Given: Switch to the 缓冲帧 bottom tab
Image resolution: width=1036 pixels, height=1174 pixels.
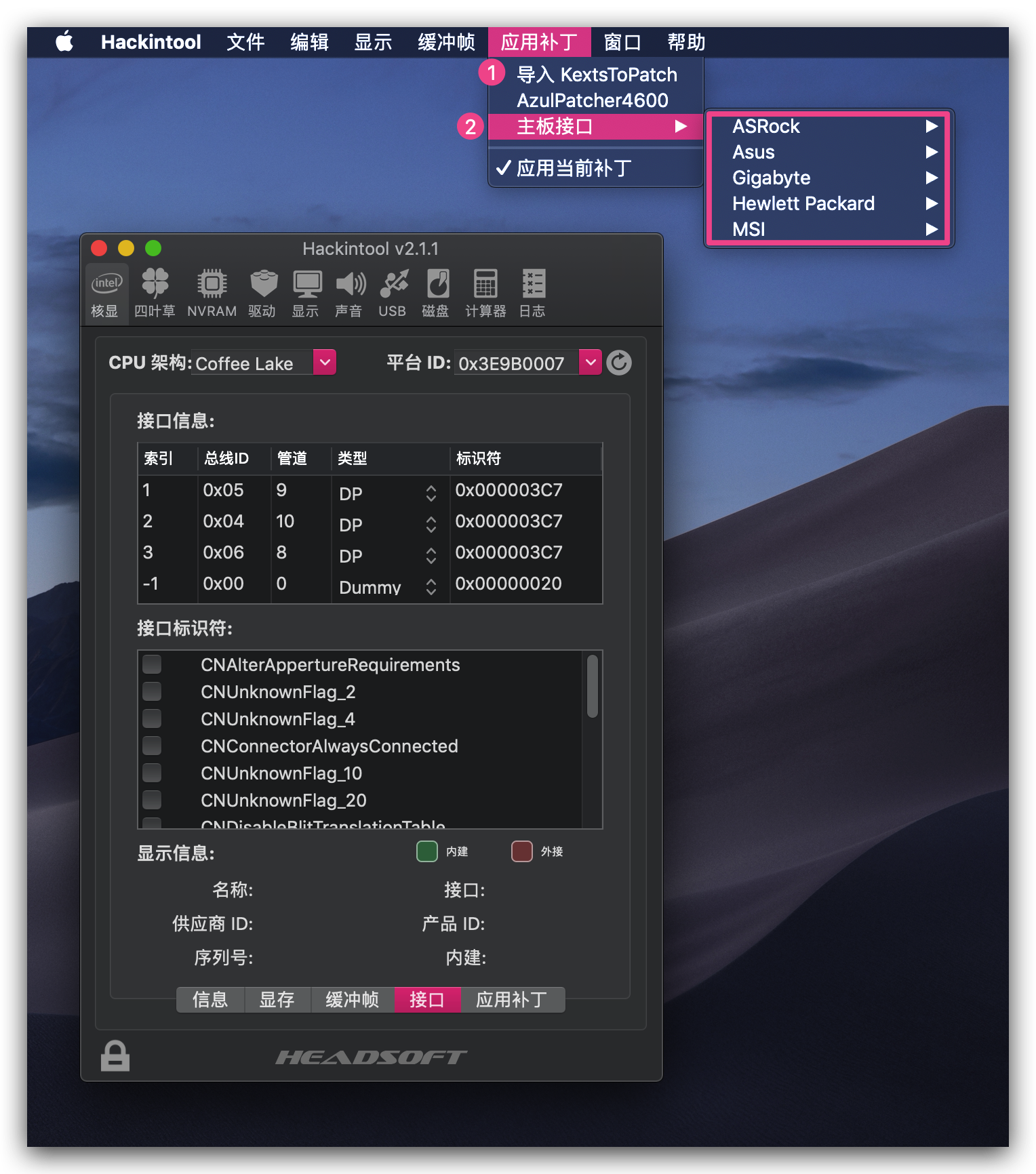Looking at the screenshot, I should [353, 1000].
